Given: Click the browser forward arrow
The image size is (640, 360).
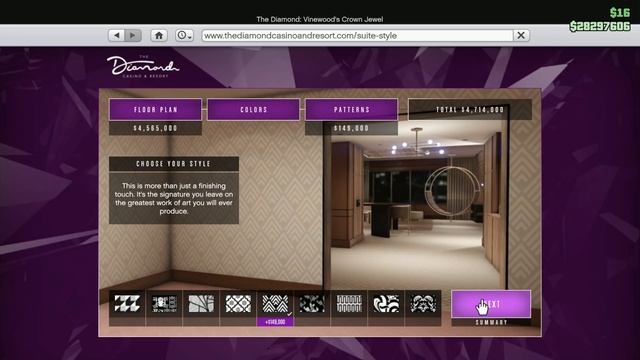Looking at the screenshot, I should (133, 36).
